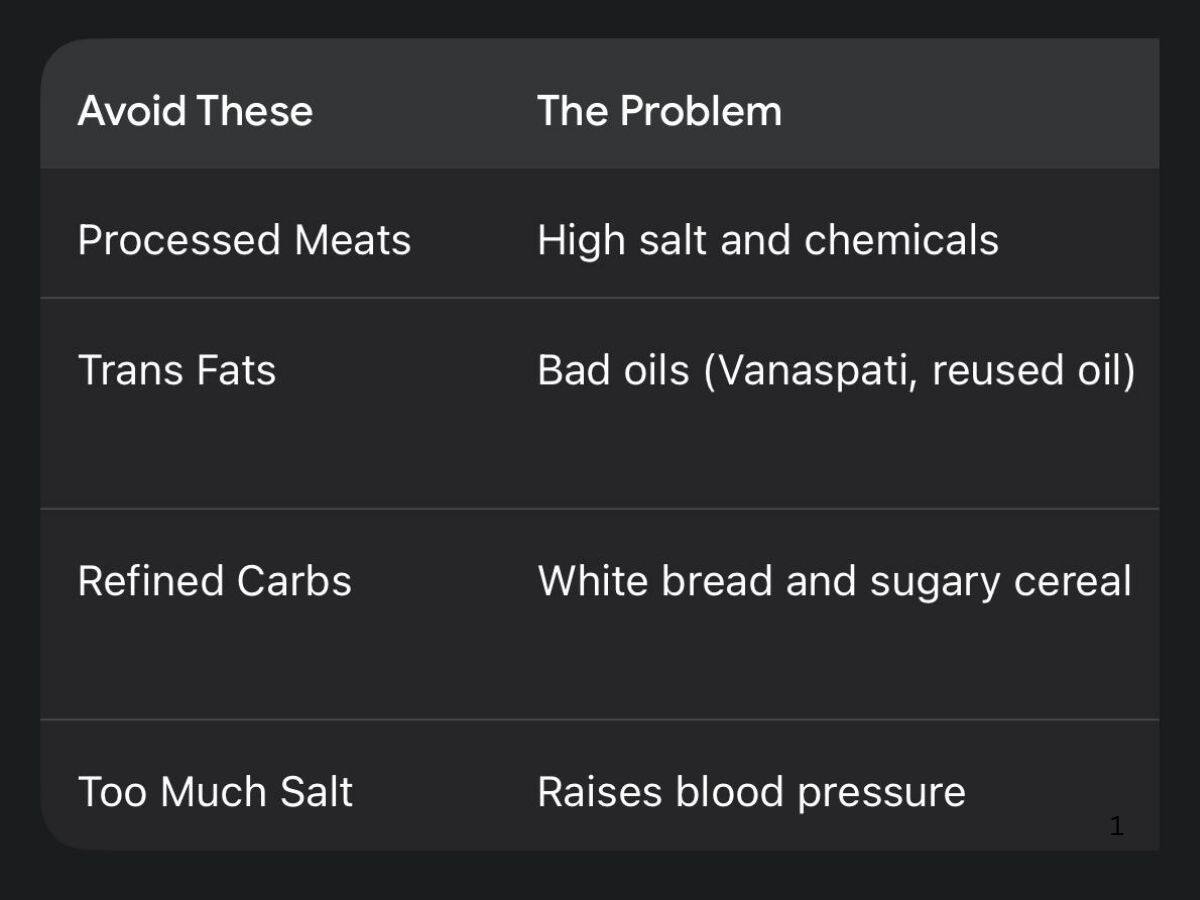Click the word "Fats" in the first column

click(236, 371)
